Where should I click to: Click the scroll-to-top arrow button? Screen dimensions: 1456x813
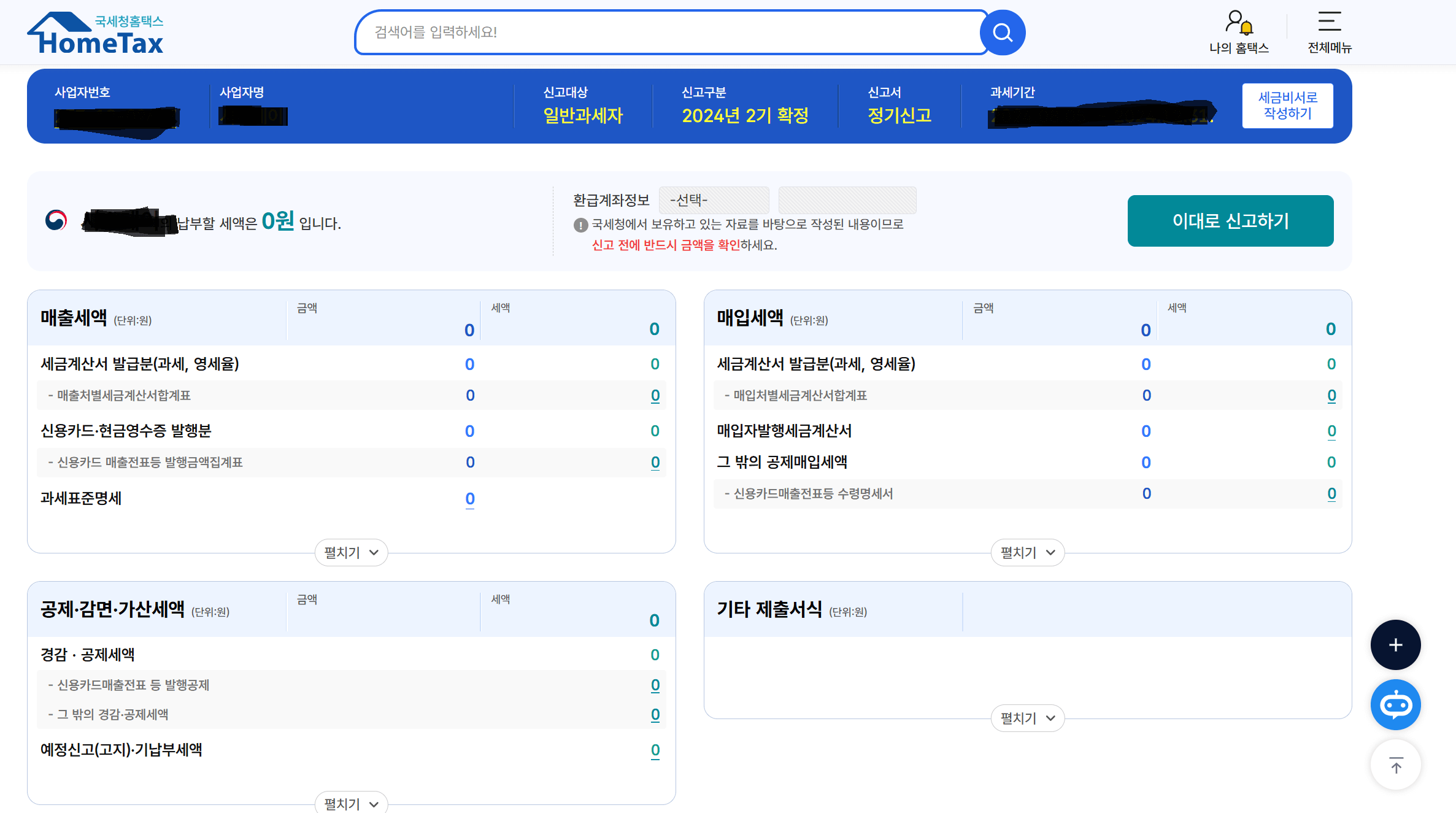pyautogui.click(x=1395, y=765)
